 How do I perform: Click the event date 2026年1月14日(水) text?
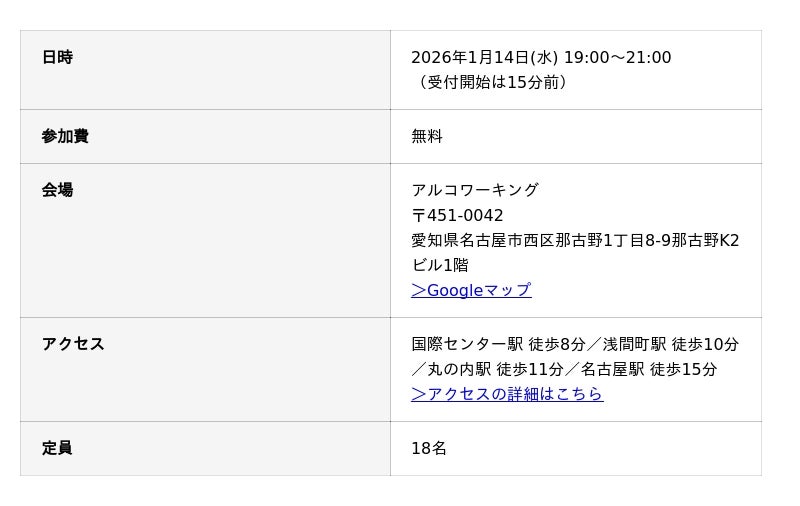click(x=484, y=57)
